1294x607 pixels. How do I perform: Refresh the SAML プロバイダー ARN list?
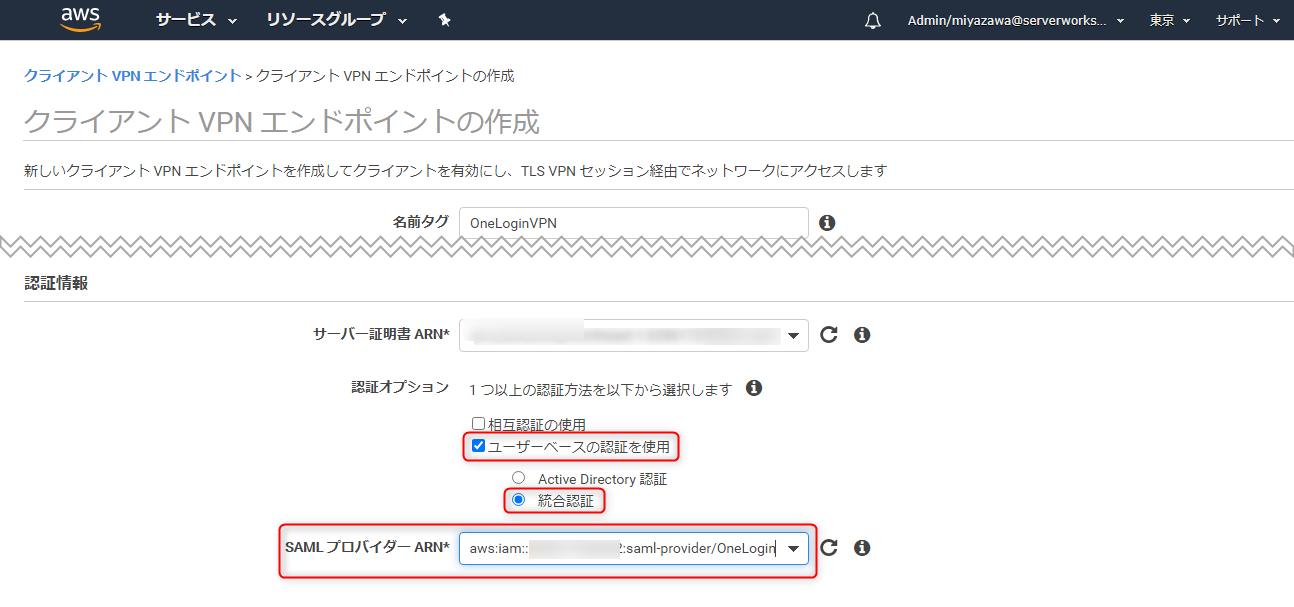(x=828, y=547)
